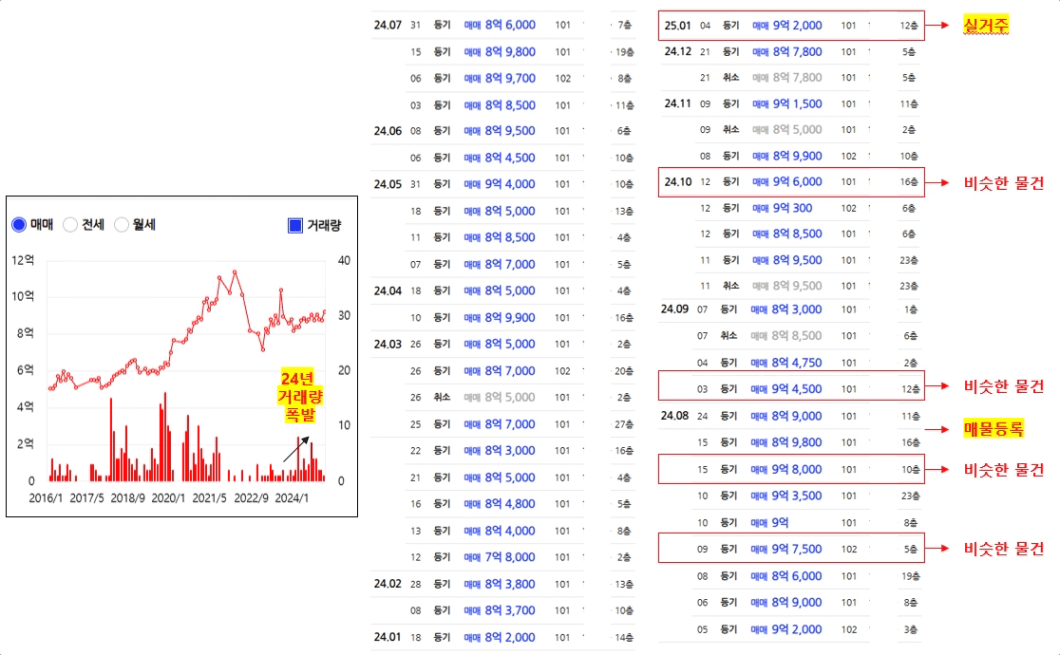Click the 2024/1 x-axis label on chart
This screenshot has width=1060, height=655.
291,498
